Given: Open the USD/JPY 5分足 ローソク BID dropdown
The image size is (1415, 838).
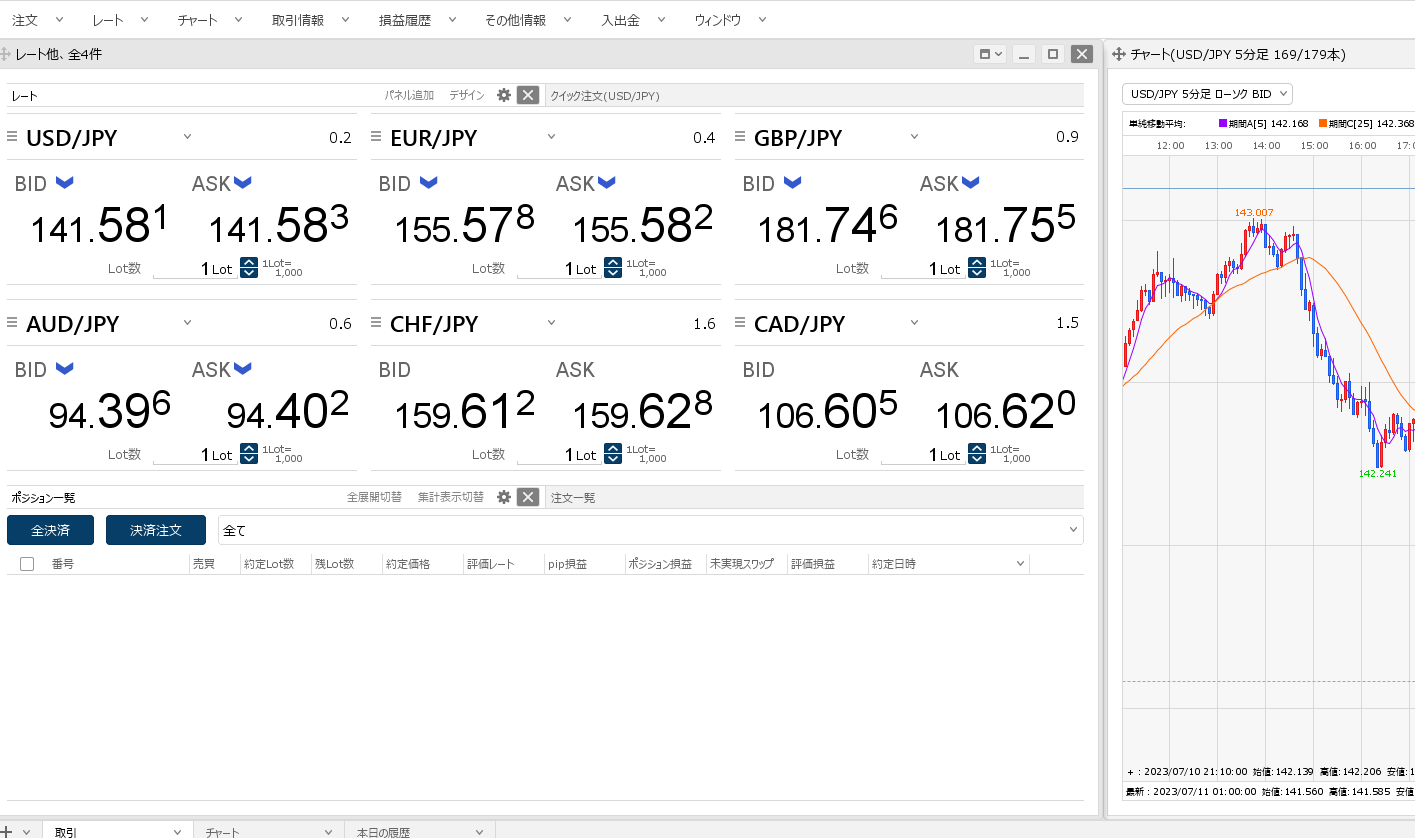Looking at the screenshot, I should click(1208, 94).
